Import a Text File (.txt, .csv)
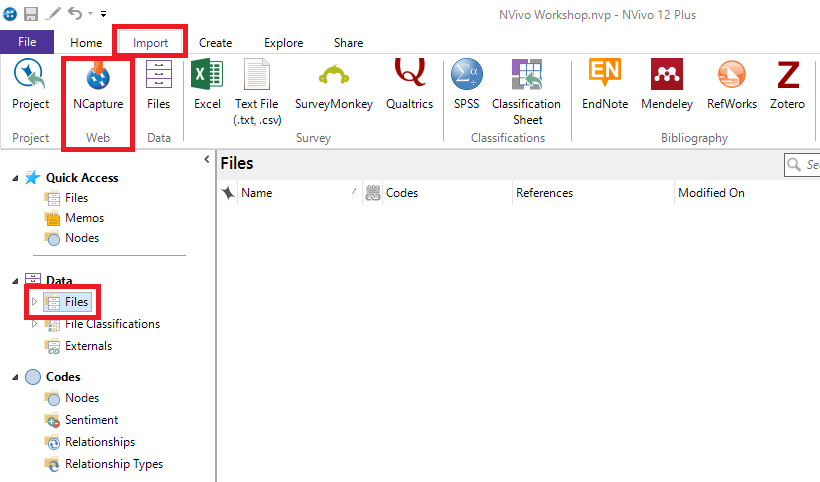Screen dimensions: 820x482 (257, 91)
